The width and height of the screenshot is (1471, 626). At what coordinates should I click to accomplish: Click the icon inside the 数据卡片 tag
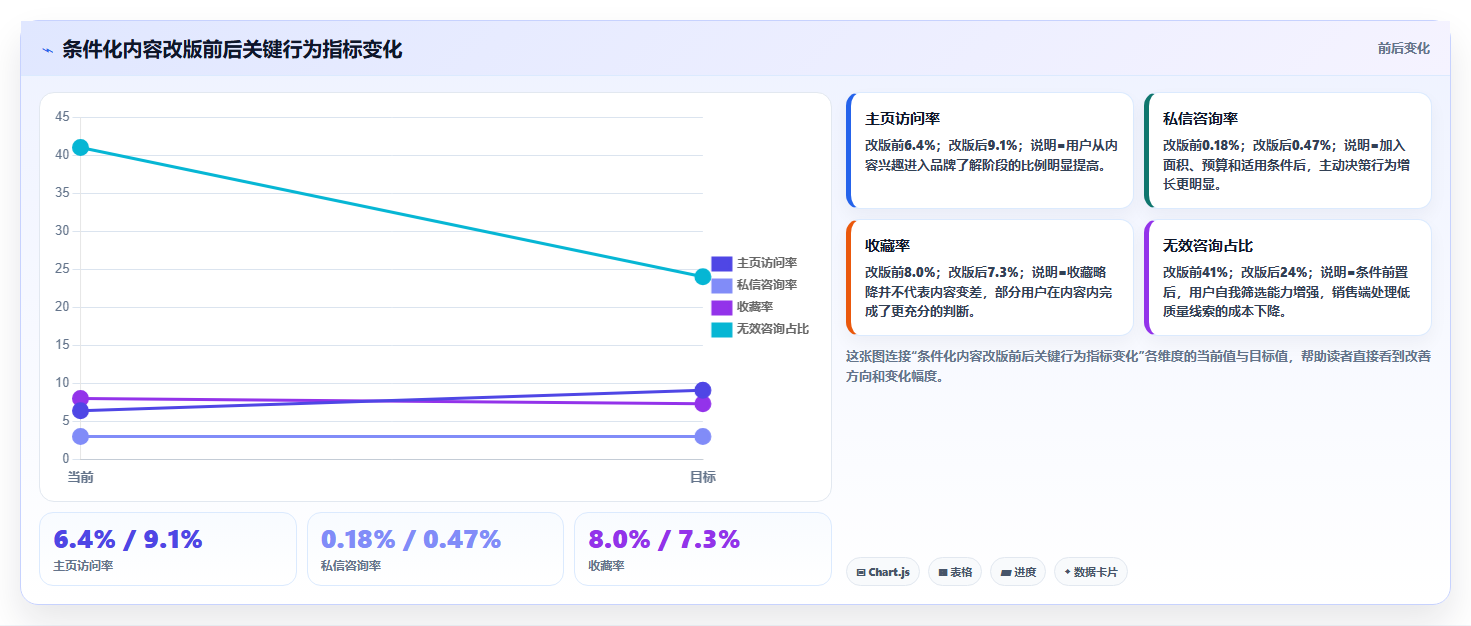tap(1068, 573)
